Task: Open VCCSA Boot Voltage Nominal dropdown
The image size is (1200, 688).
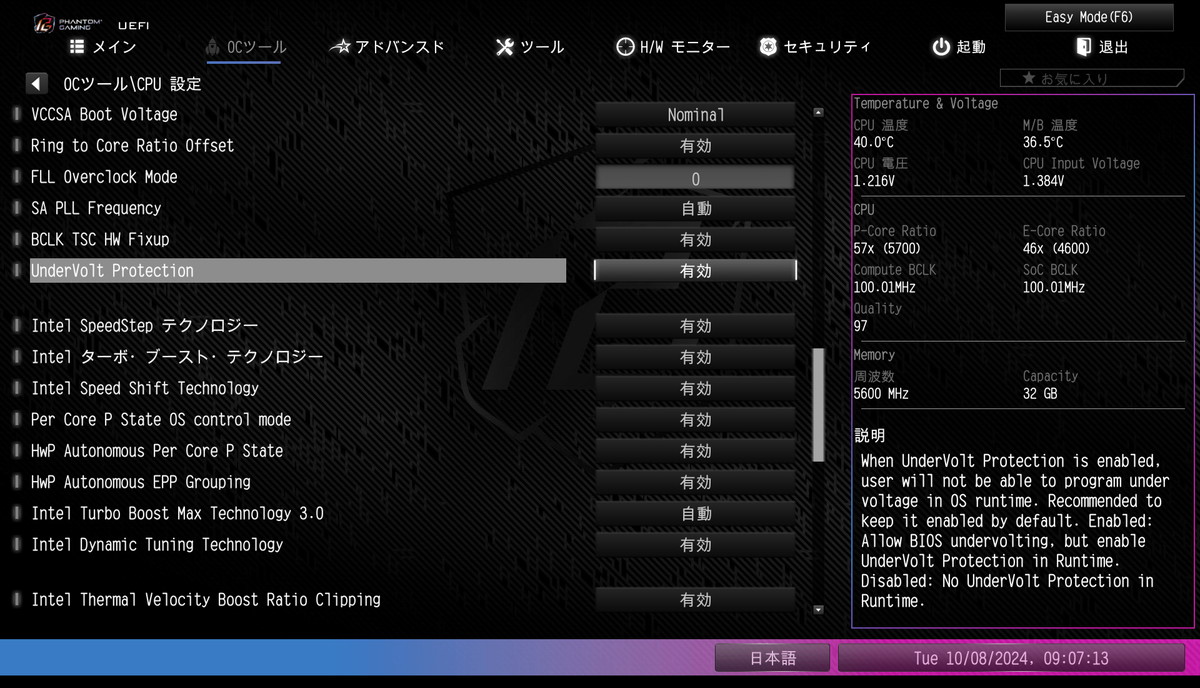Action: point(696,115)
